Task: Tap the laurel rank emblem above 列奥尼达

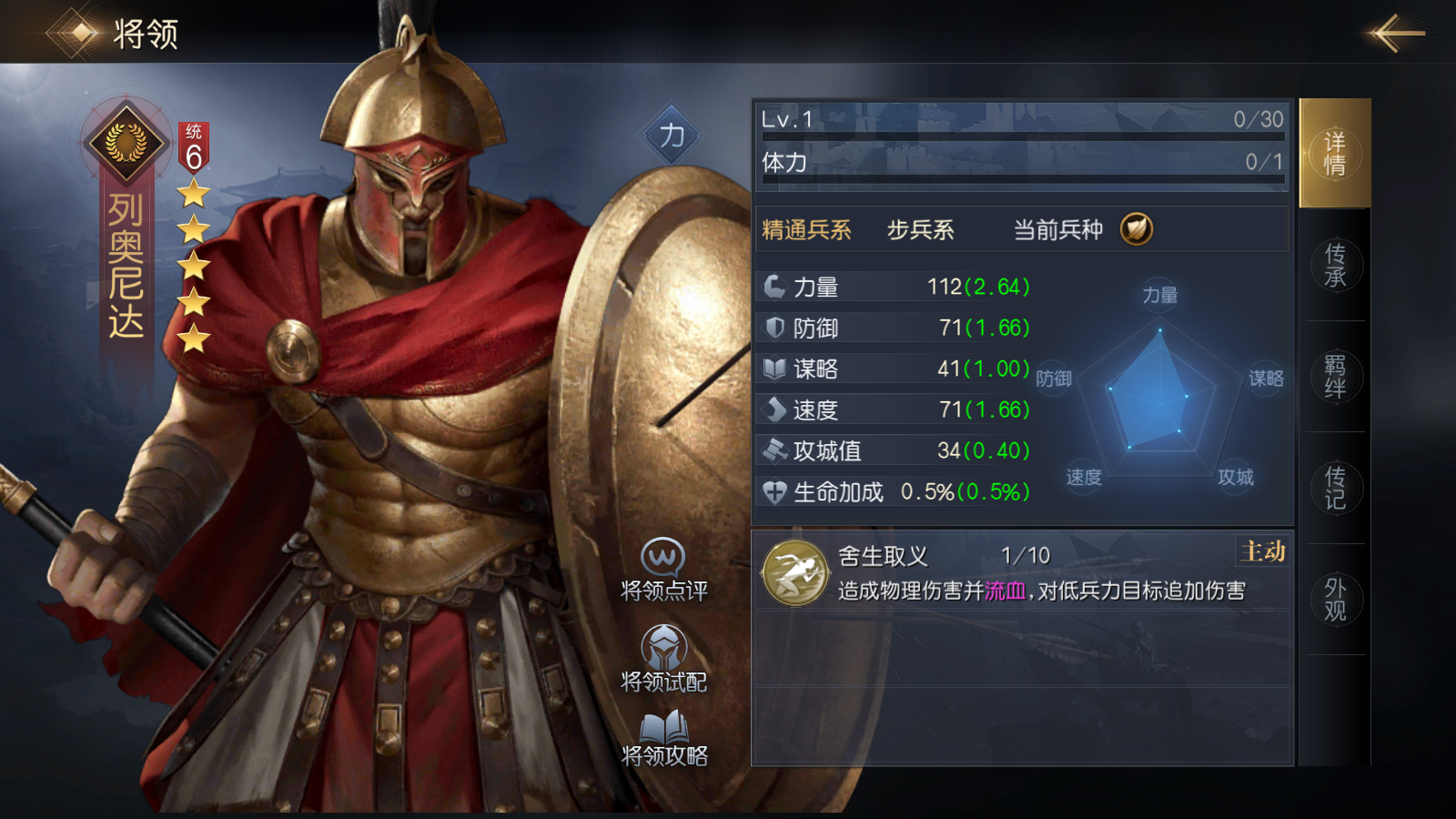Action: click(126, 142)
